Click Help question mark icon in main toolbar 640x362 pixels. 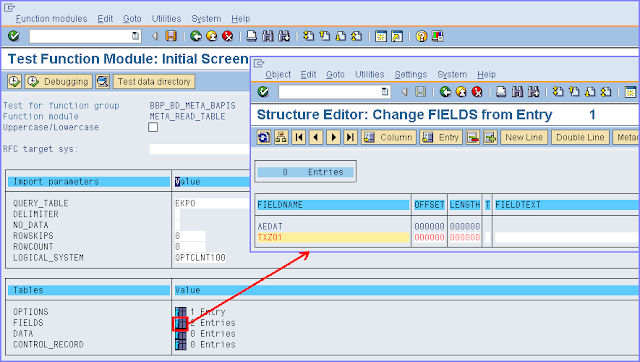point(421,36)
